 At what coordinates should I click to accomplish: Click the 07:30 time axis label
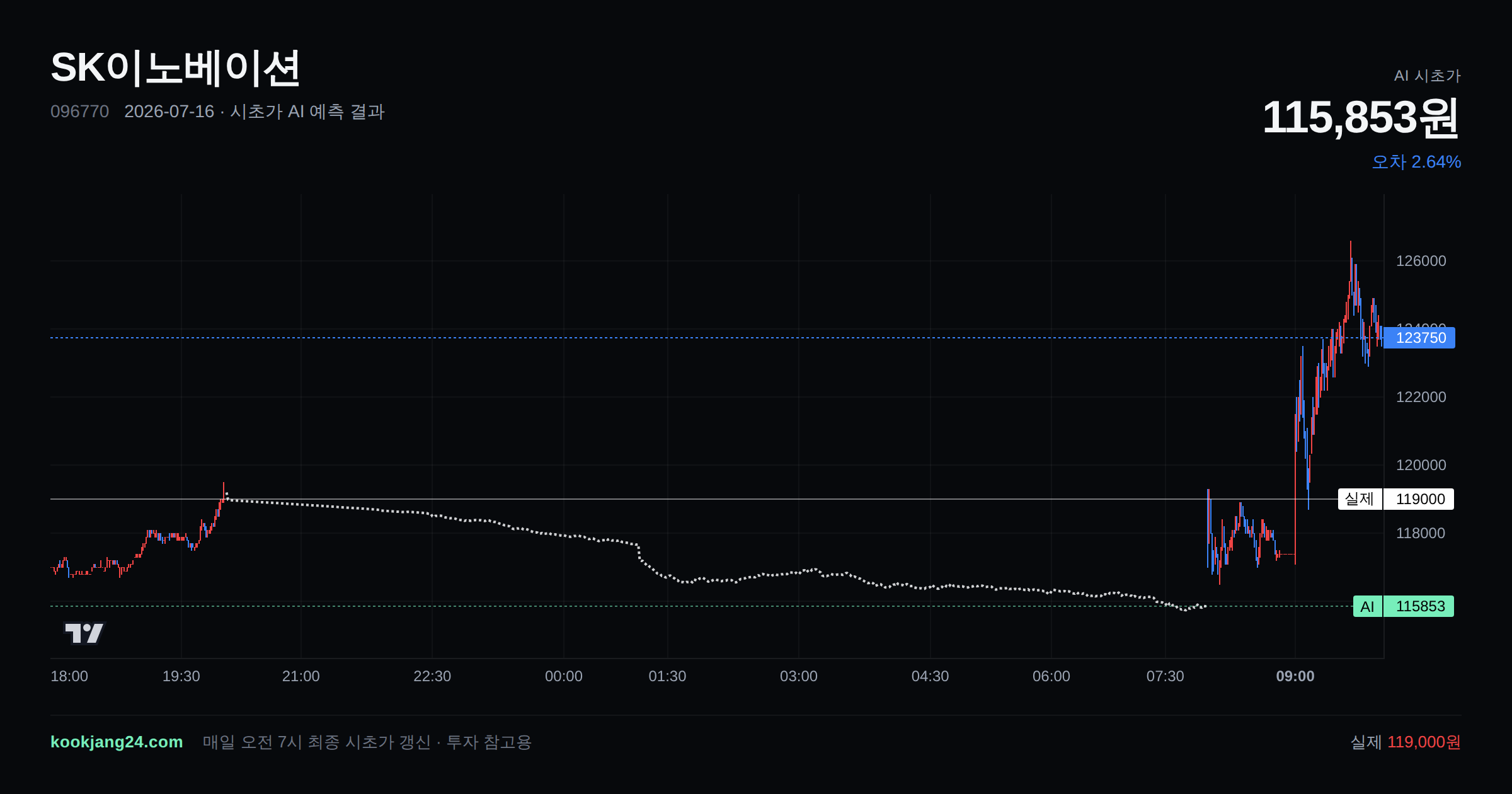[x=1165, y=676]
